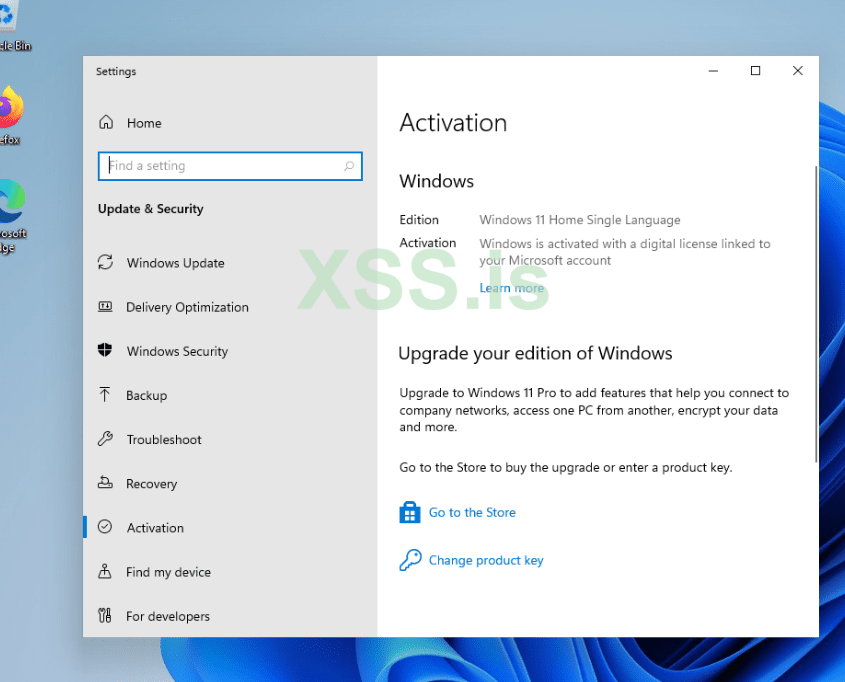Click the Update & Security heading
Viewport: 845px width, 682px height.
(151, 209)
